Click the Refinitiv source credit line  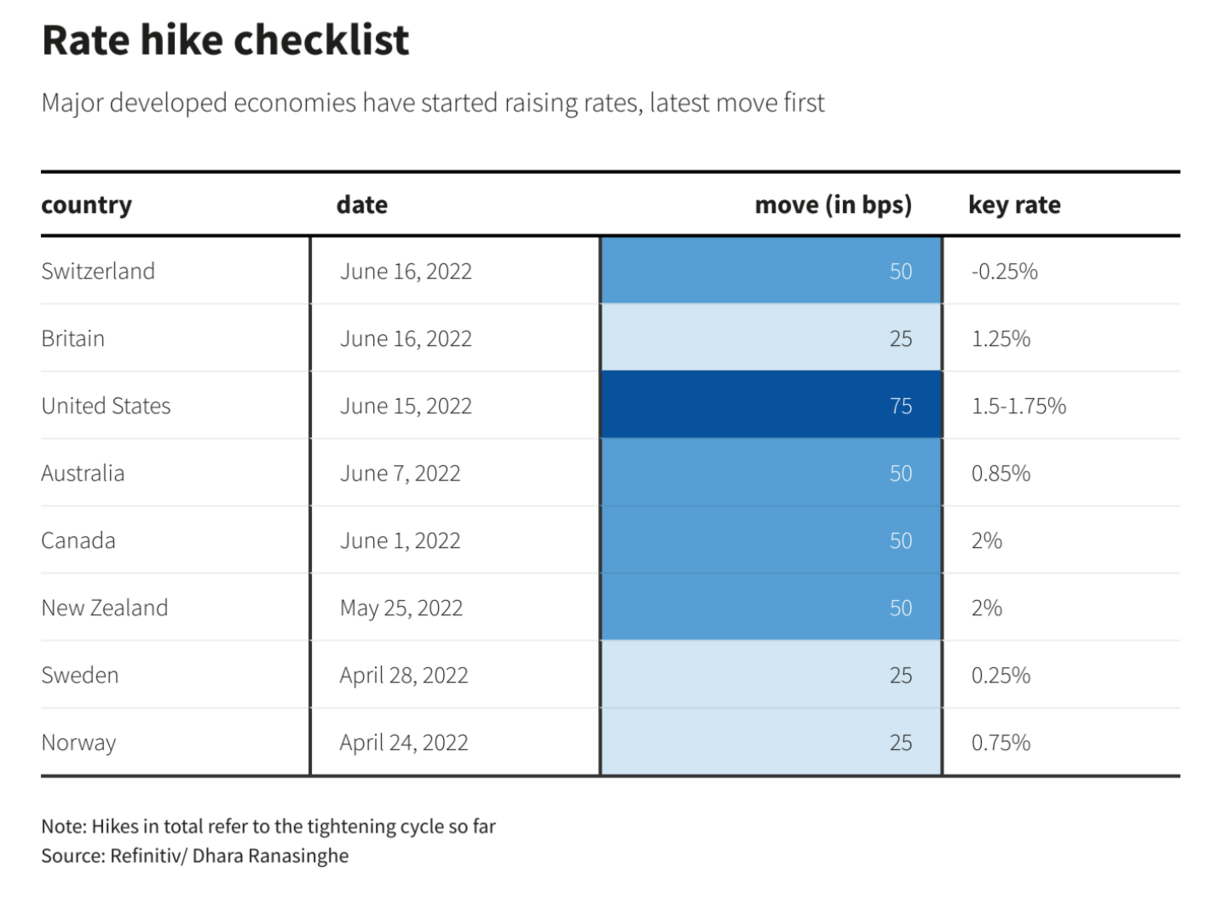pos(195,856)
